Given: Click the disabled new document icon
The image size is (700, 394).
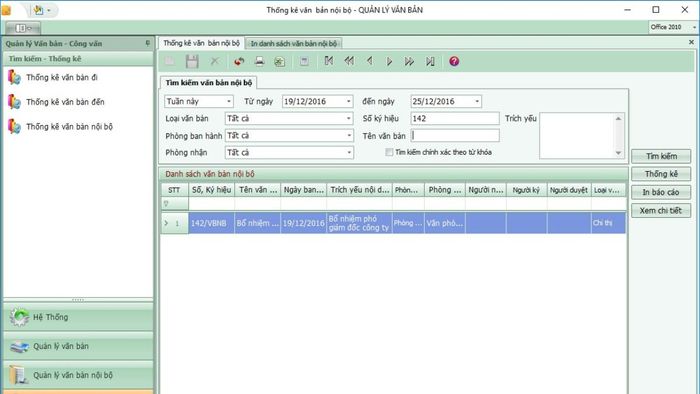Looking at the screenshot, I should (x=170, y=62).
